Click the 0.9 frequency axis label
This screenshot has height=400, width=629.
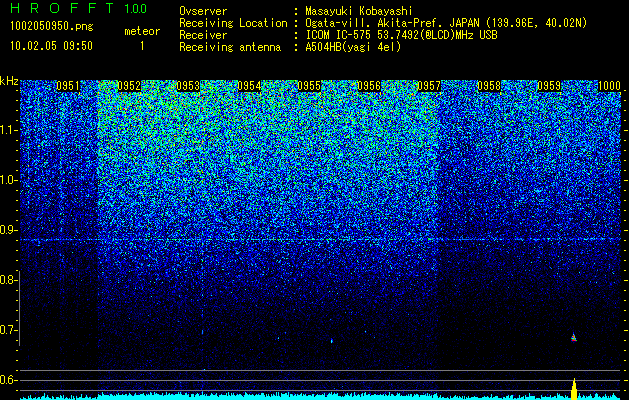[7, 230]
